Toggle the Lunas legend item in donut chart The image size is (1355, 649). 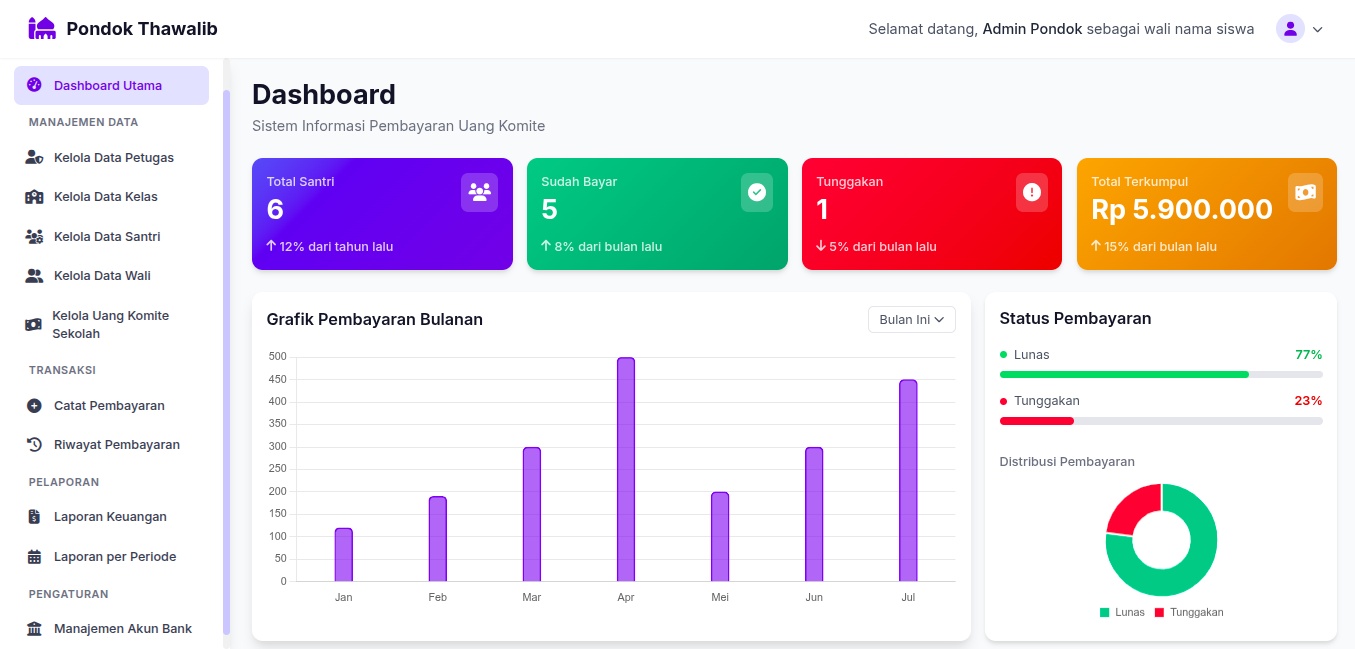click(x=1122, y=612)
